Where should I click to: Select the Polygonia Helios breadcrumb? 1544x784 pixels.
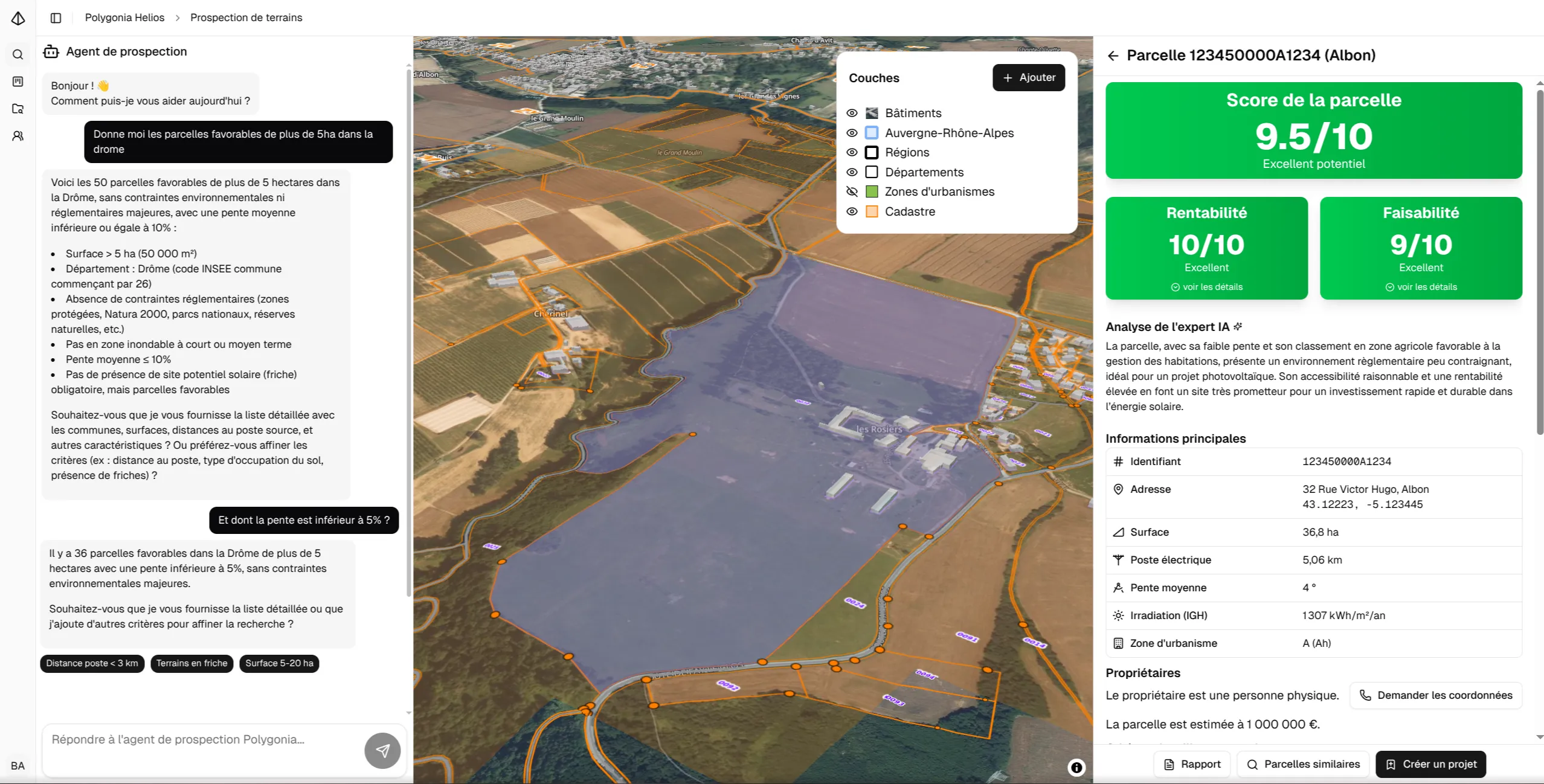124,18
